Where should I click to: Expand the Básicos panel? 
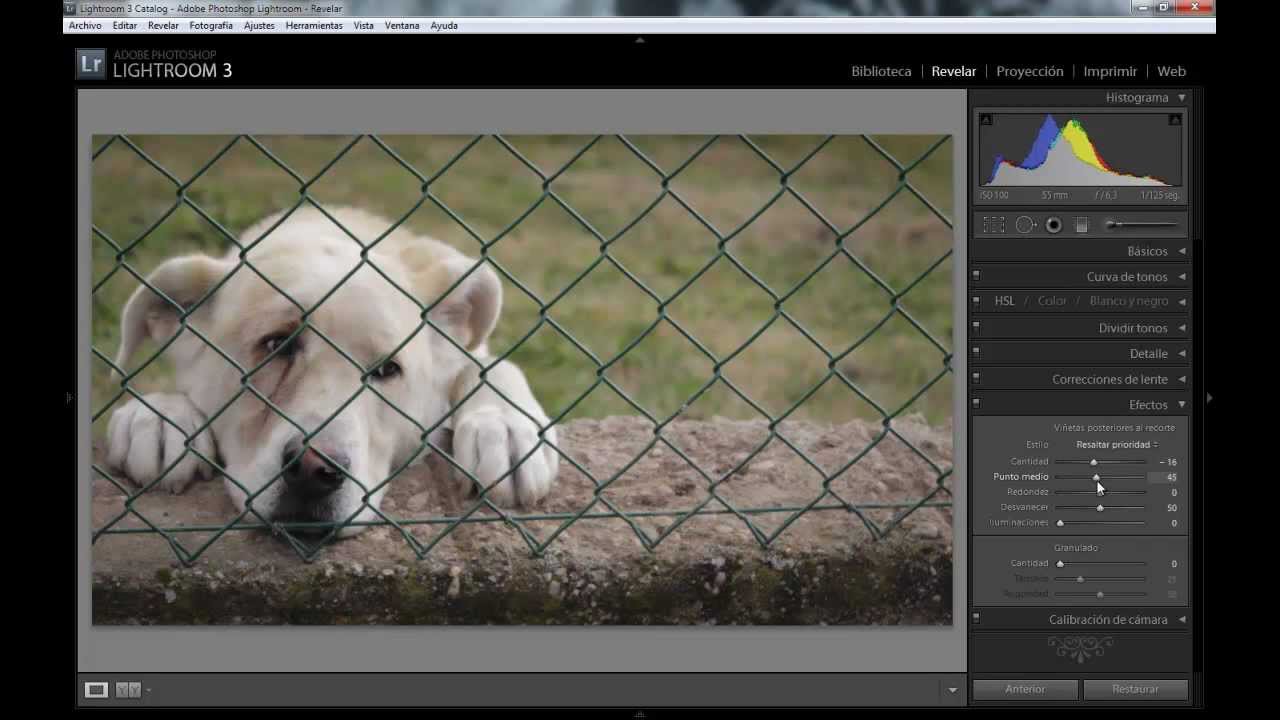pyautogui.click(x=1182, y=251)
